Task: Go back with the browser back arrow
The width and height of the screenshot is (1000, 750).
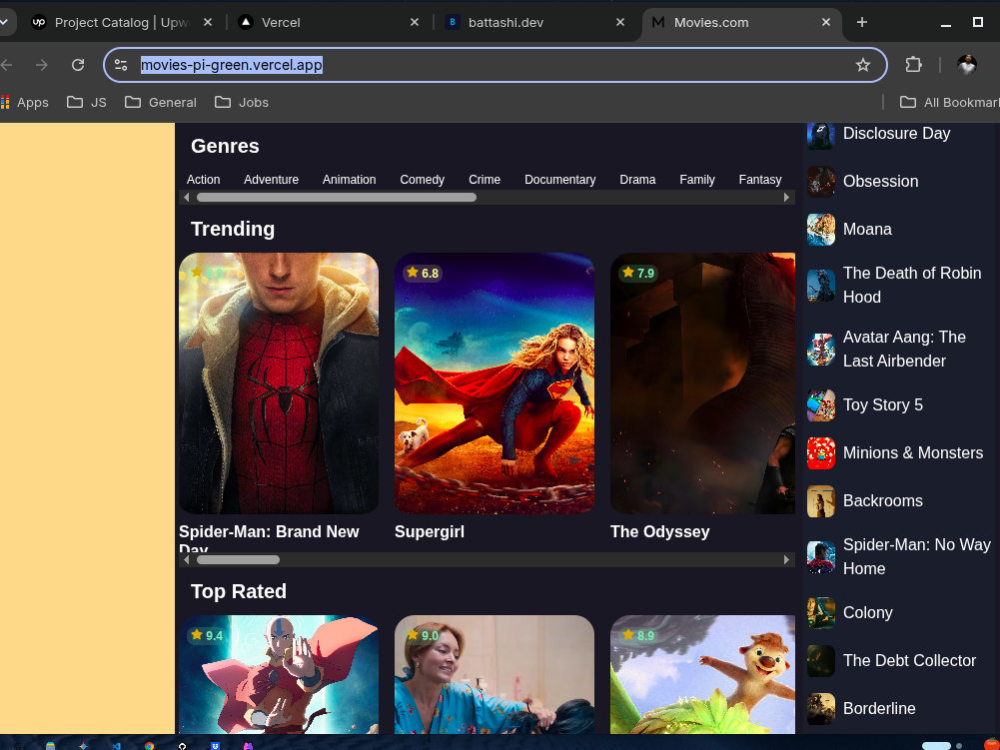Action: [x=7, y=64]
